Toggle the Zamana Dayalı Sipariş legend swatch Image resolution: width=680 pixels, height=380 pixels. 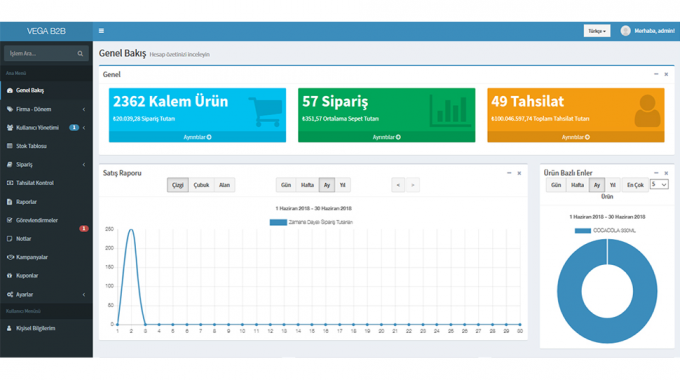pyautogui.click(x=278, y=222)
